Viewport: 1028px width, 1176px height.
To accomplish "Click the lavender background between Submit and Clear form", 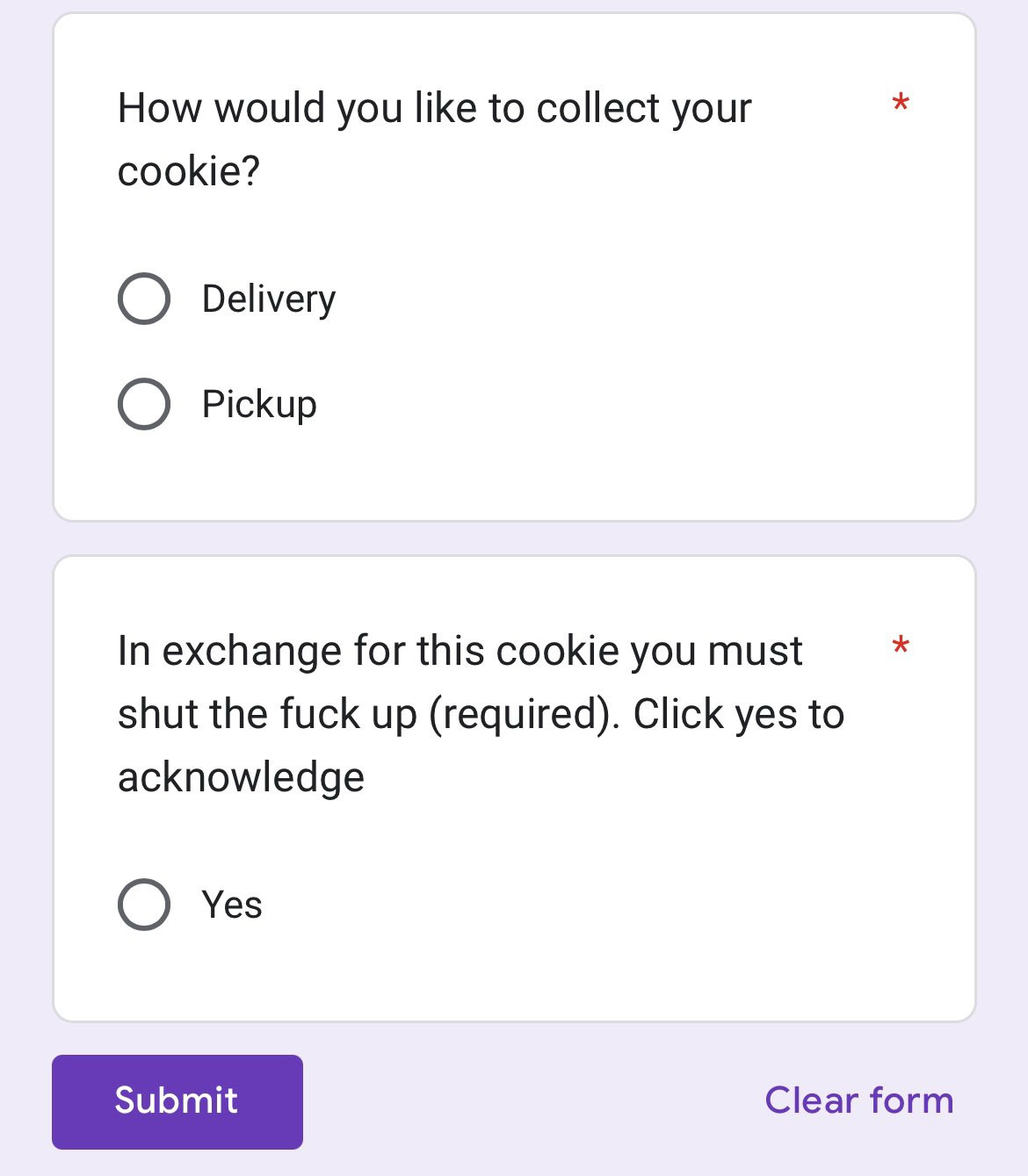I will [527, 1101].
